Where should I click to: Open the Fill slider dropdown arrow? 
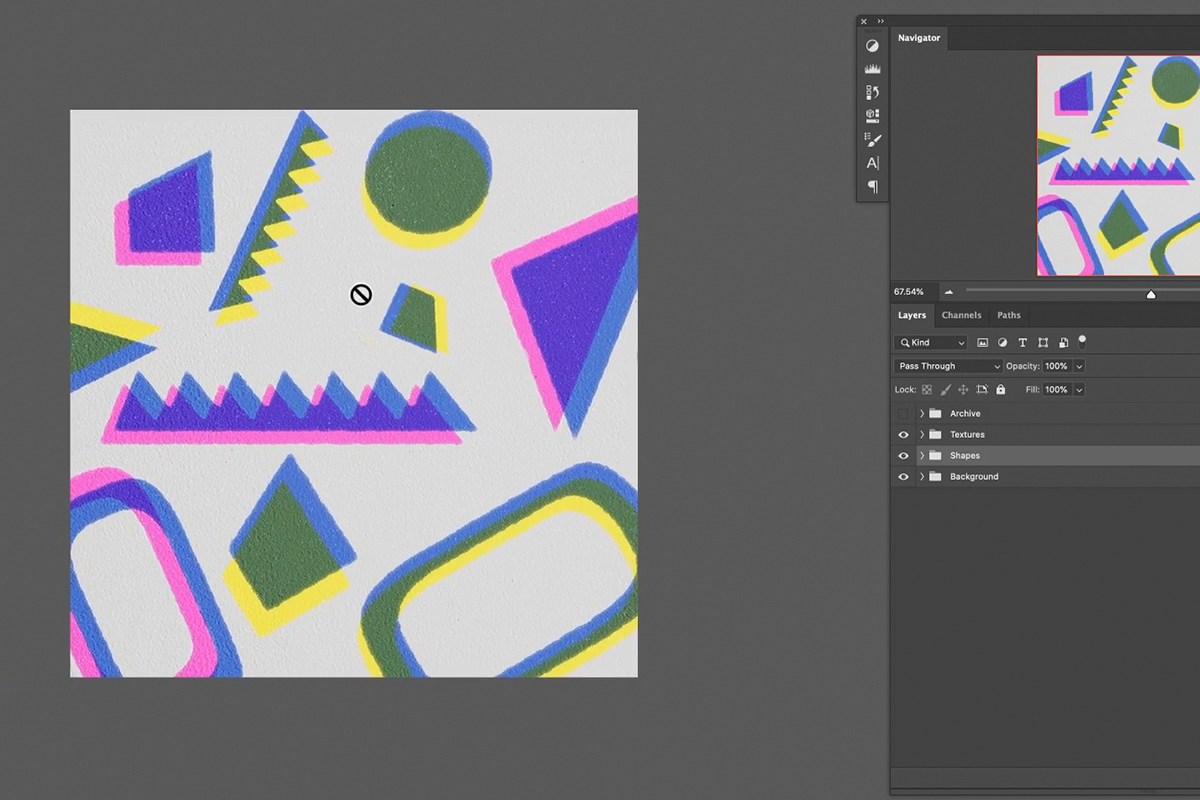pos(1079,390)
